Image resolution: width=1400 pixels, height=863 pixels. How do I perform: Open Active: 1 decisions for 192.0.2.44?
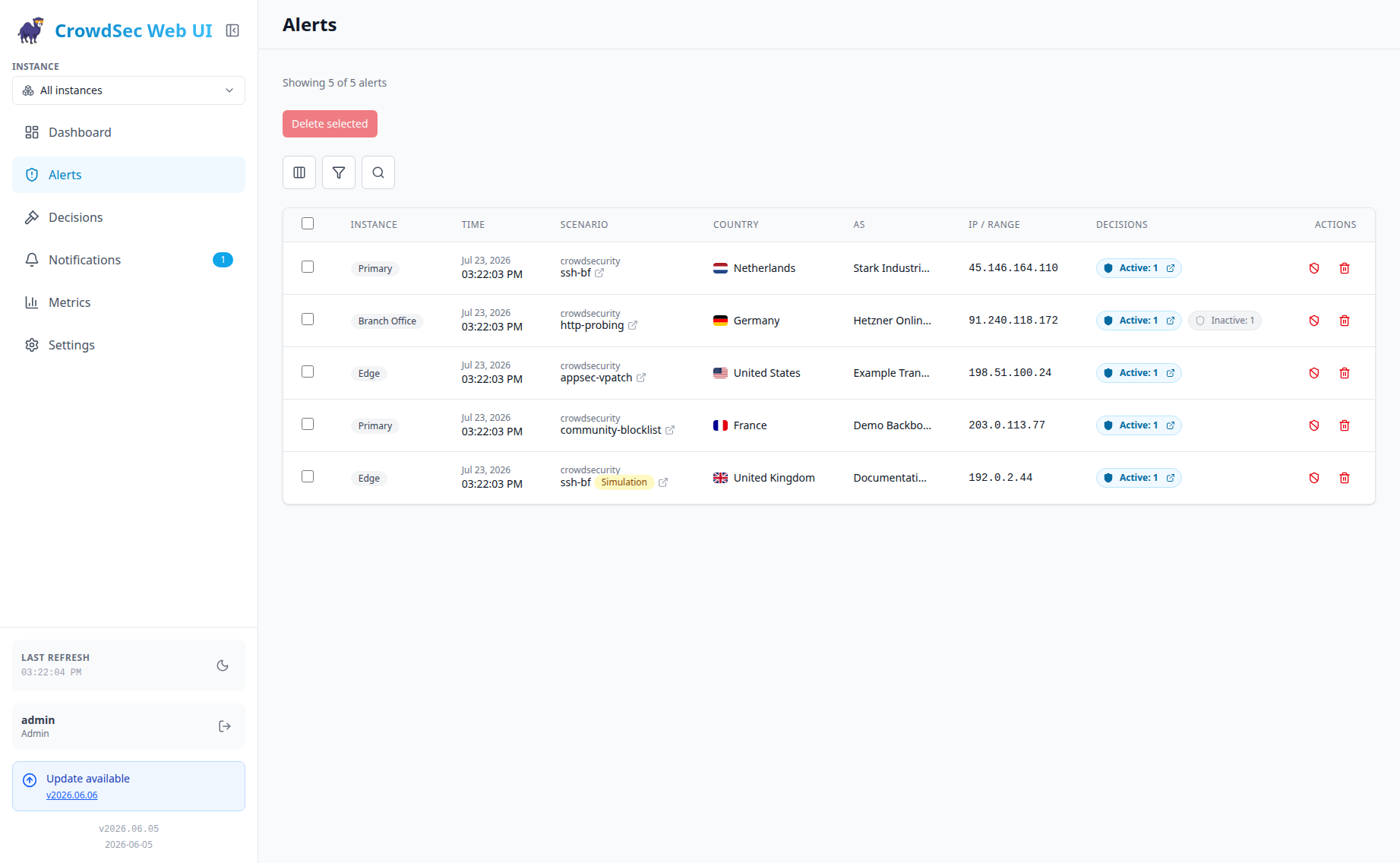[x=1139, y=478]
